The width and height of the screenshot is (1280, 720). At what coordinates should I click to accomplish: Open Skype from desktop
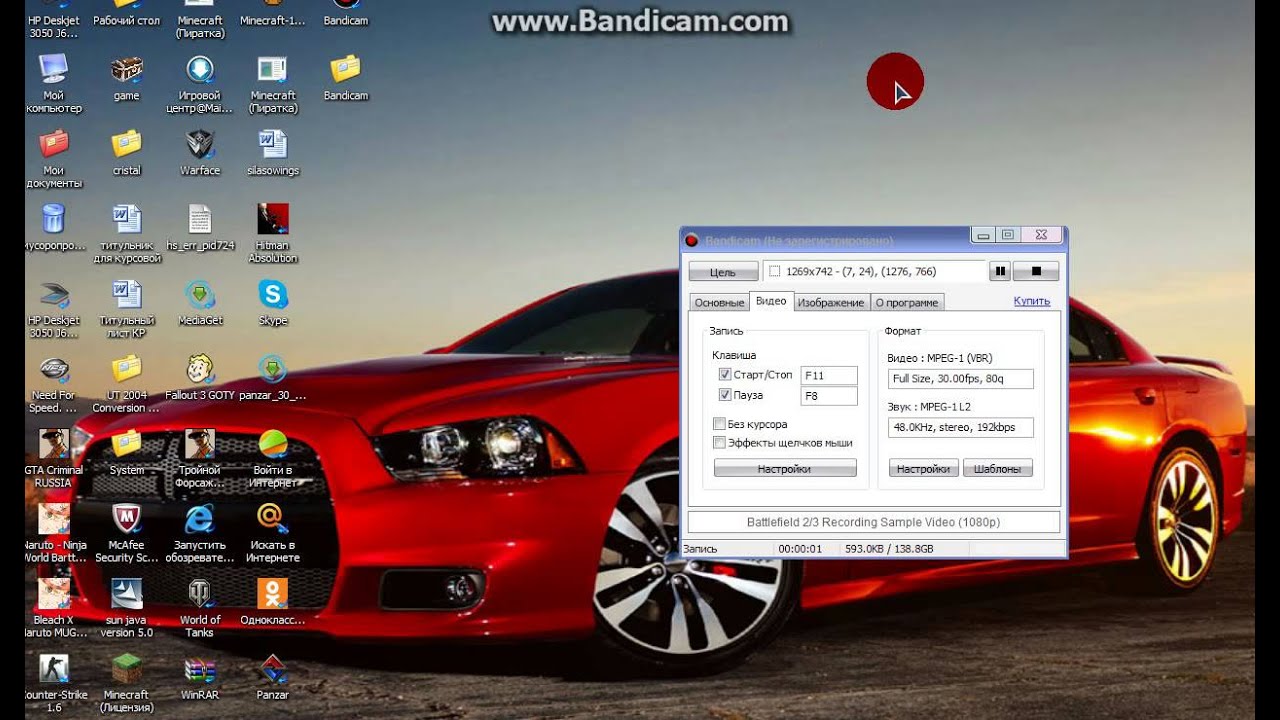point(273,302)
